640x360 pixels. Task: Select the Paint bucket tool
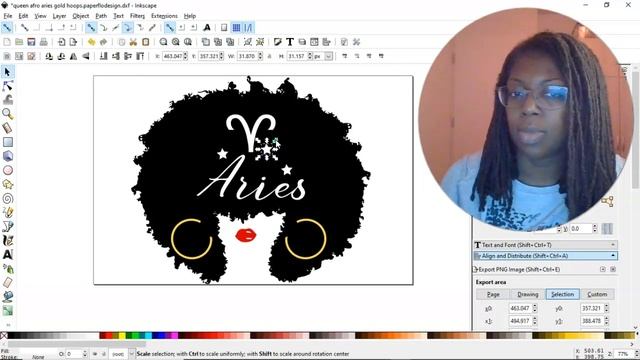pos(7,297)
